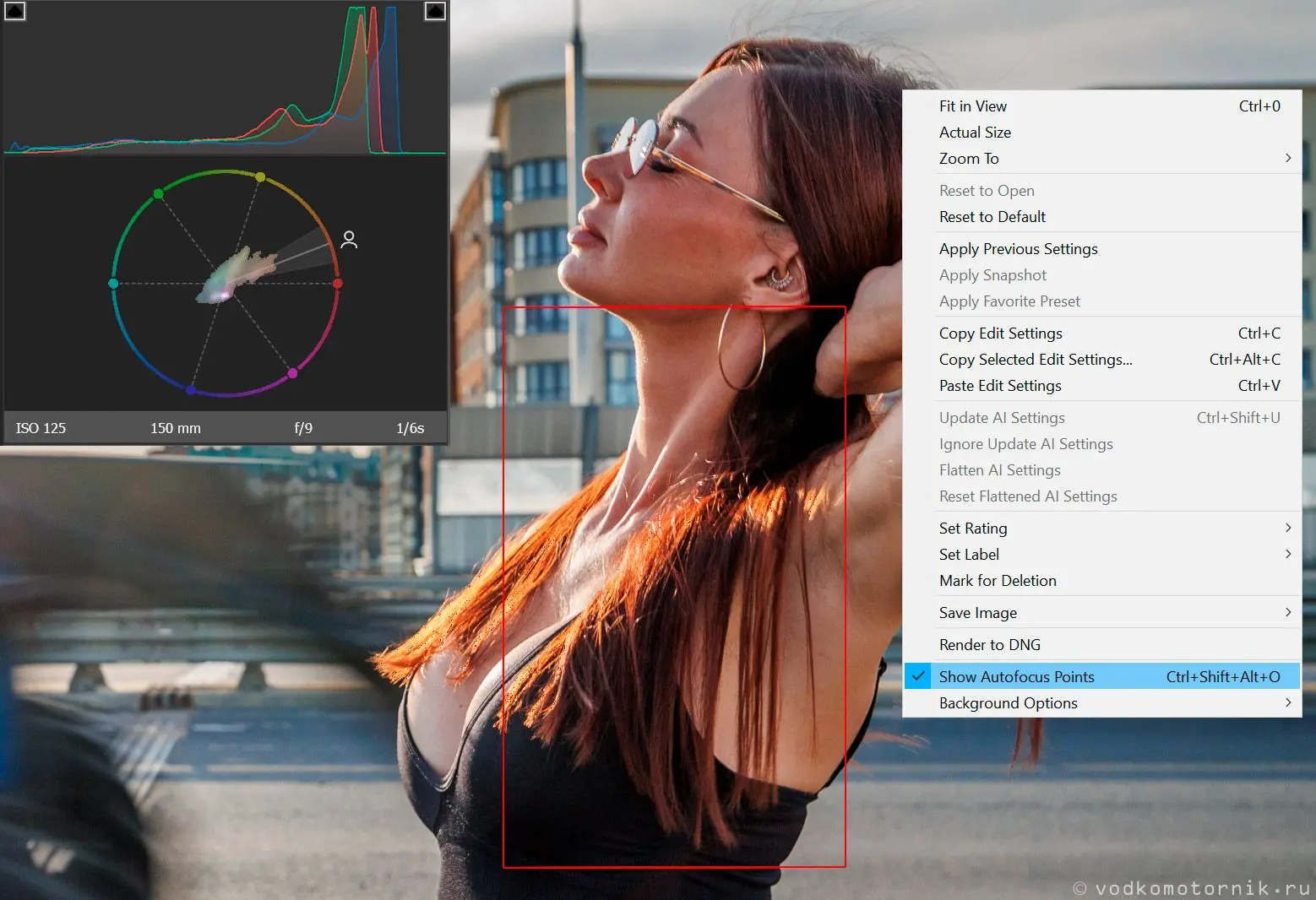Expand the Background Options submenu
Image resolution: width=1316 pixels, height=900 pixels.
1102,703
